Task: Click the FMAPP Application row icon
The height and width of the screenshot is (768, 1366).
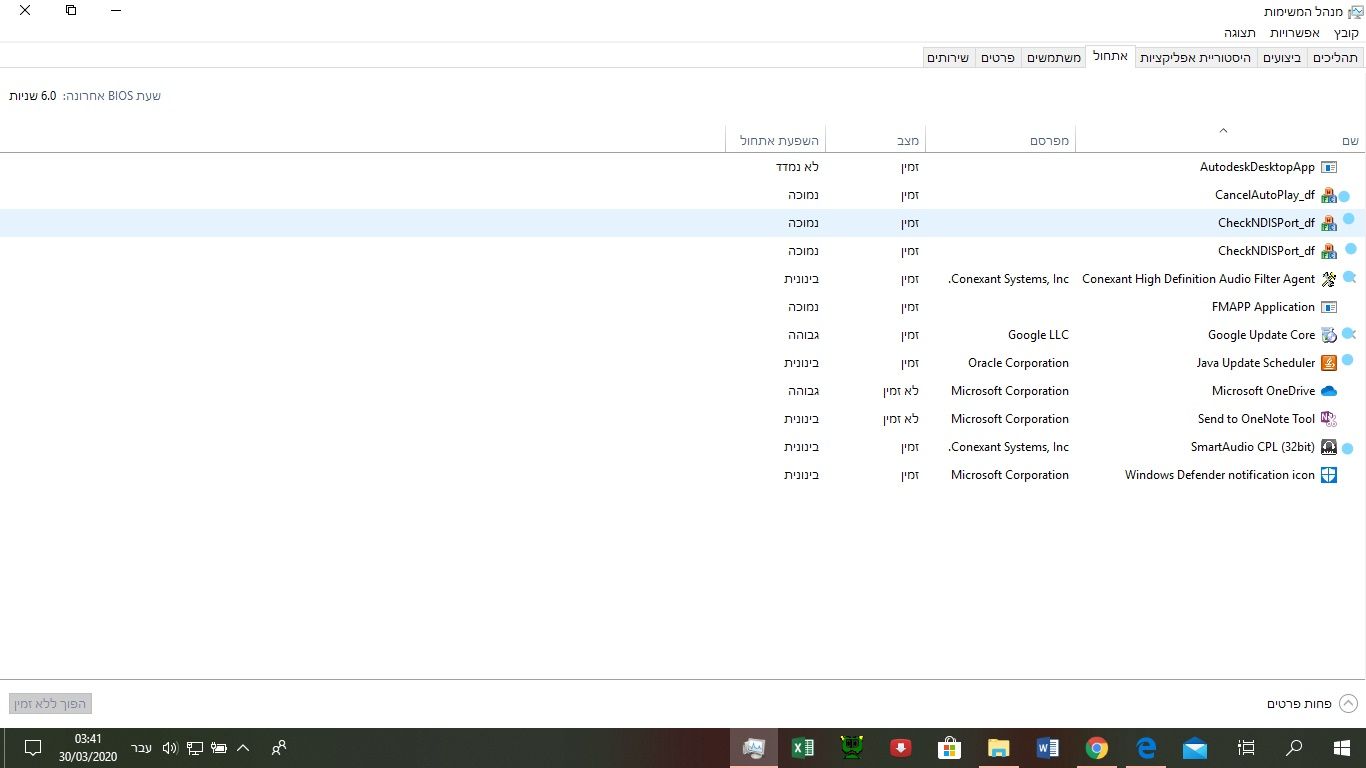Action: (1329, 307)
